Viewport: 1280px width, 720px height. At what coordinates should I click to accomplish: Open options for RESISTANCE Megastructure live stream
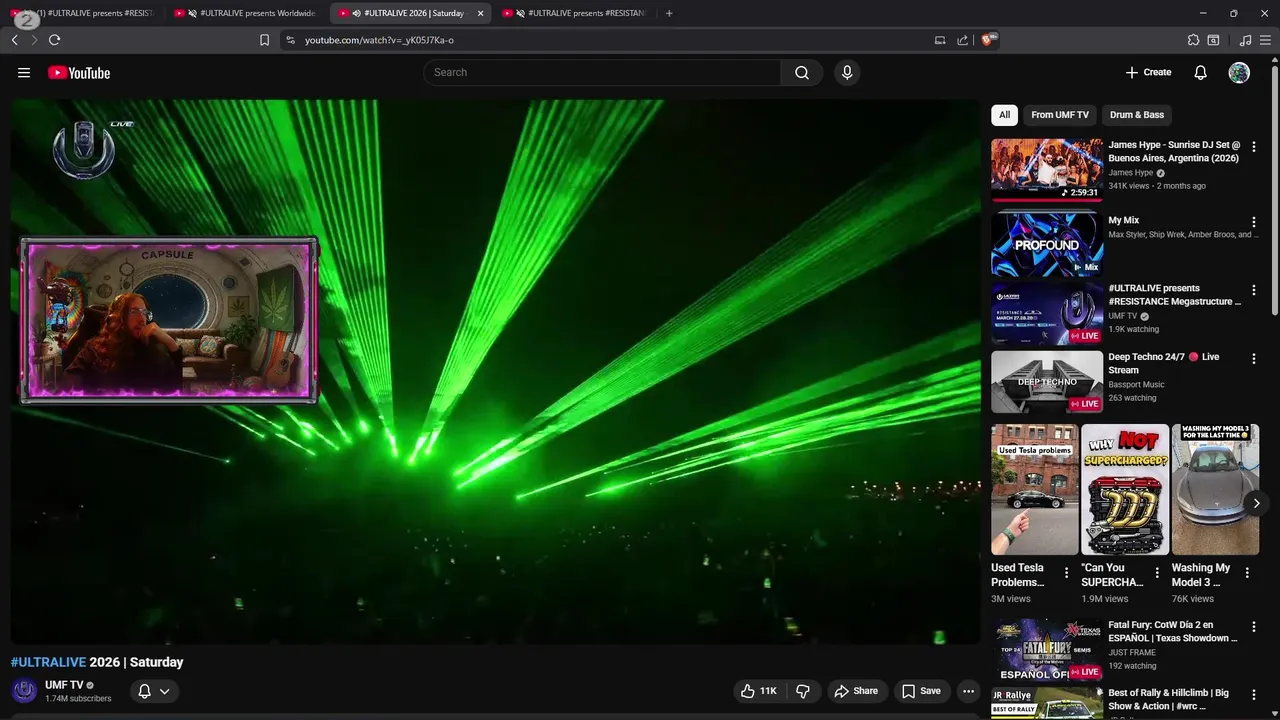[1254, 290]
